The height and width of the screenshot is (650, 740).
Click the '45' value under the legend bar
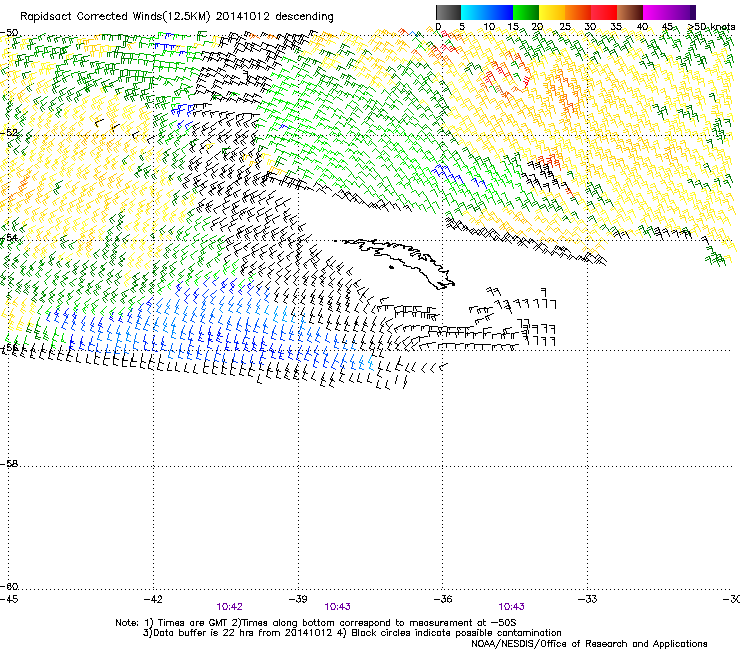pos(667,27)
